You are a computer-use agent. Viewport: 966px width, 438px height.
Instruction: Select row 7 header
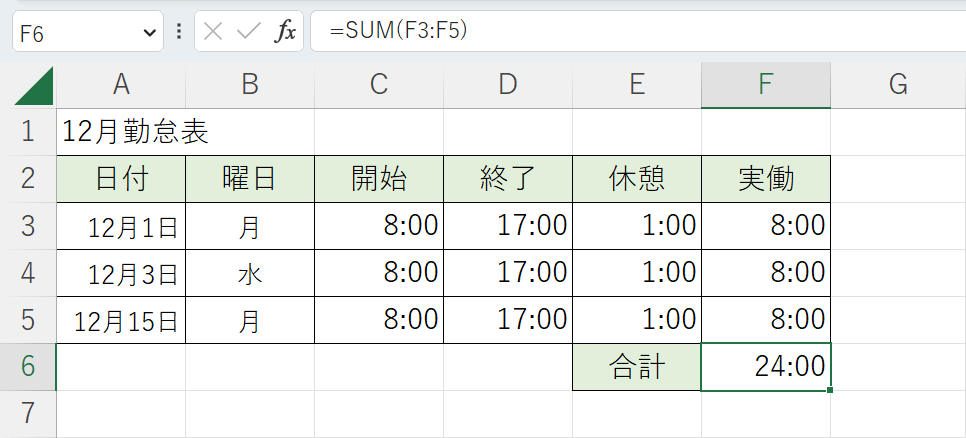[28, 413]
